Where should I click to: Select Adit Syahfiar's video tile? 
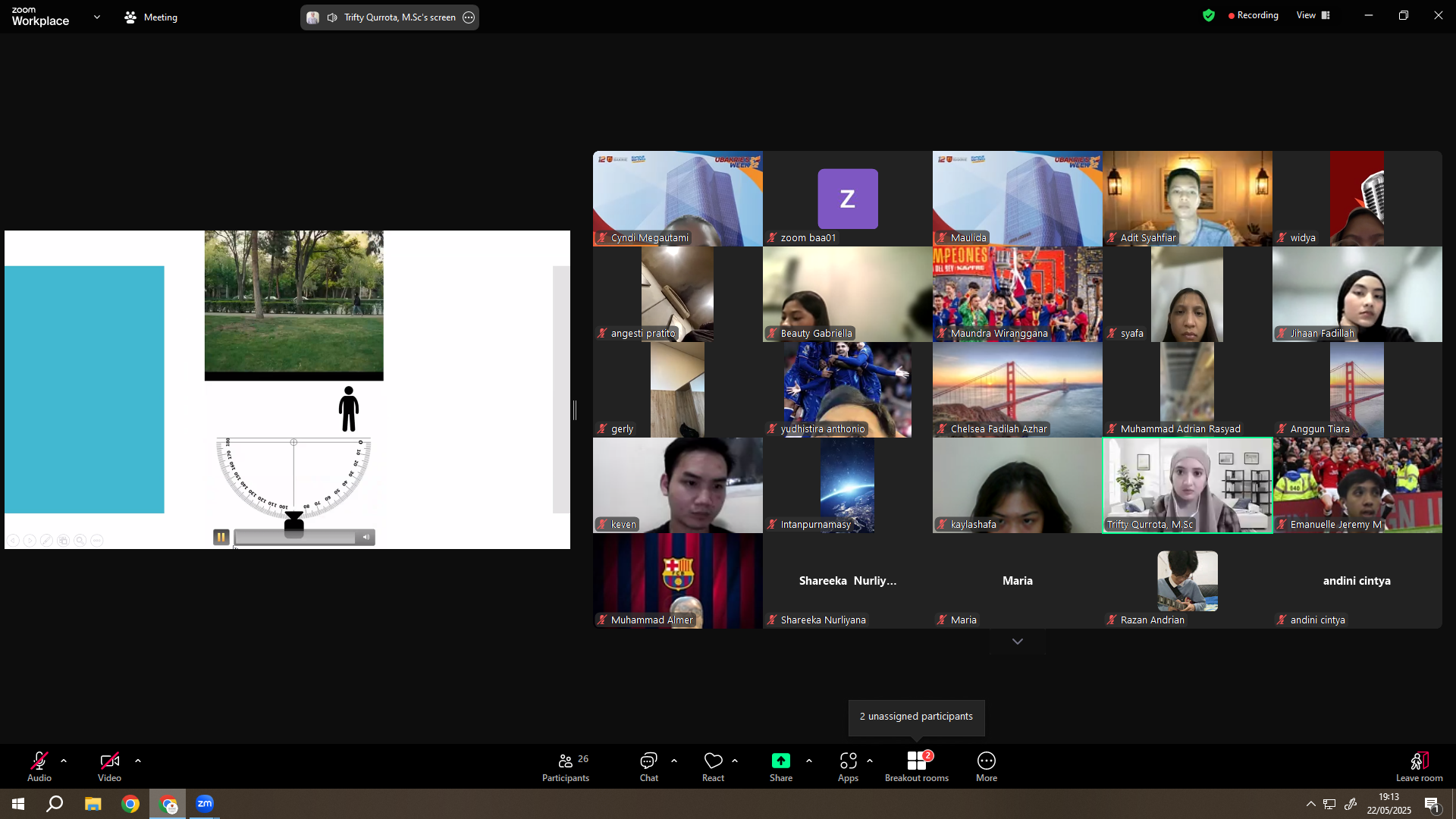1188,199
